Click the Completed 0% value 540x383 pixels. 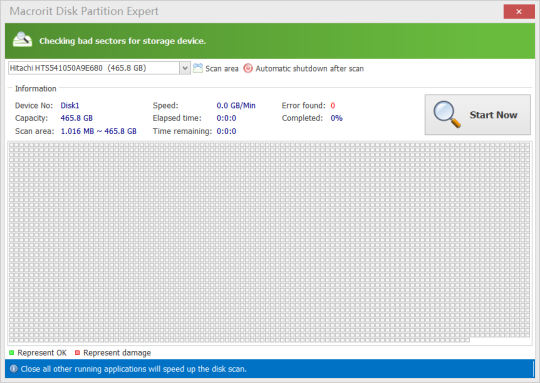[x=336, y=118]
